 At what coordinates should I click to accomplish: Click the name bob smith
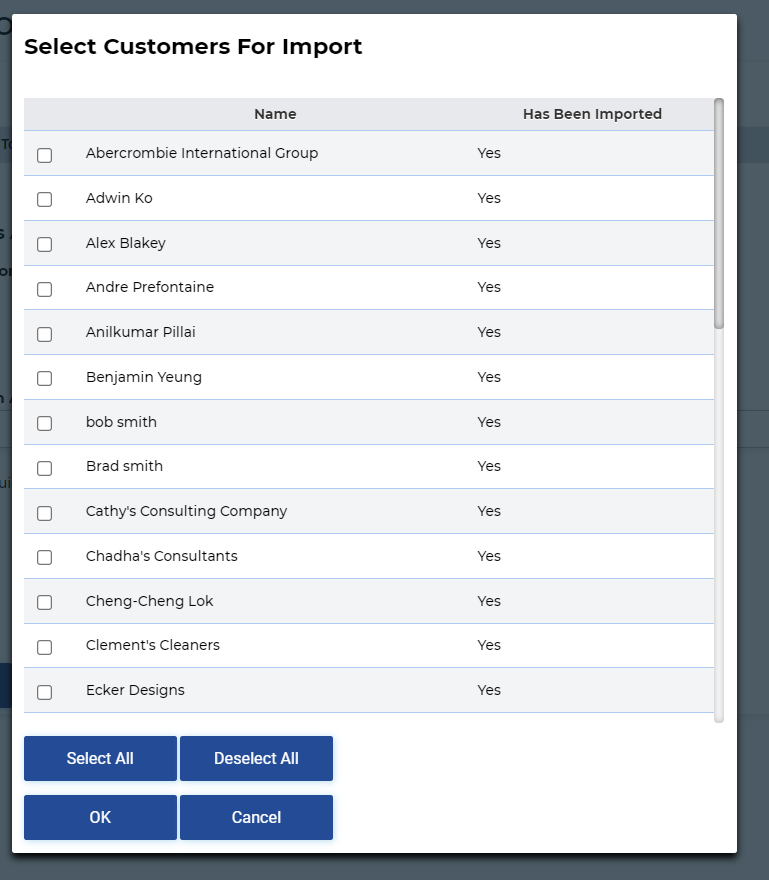point(121,421)
